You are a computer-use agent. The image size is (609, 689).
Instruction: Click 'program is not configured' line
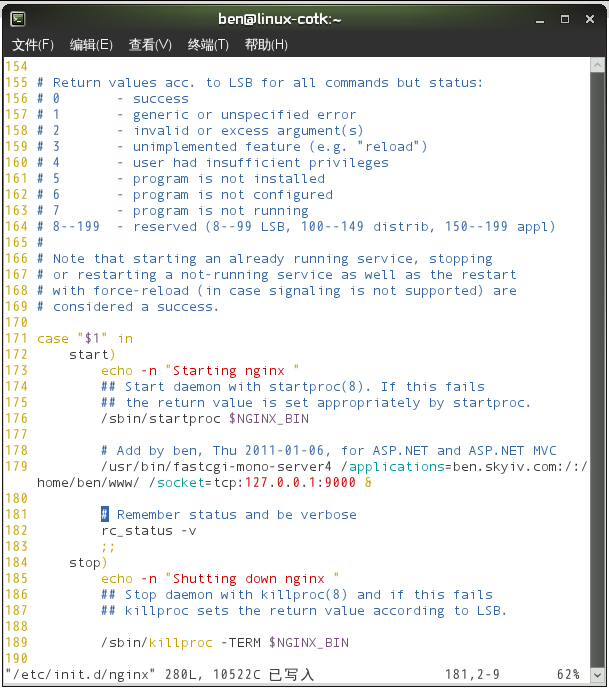click(x=232, y=195)
